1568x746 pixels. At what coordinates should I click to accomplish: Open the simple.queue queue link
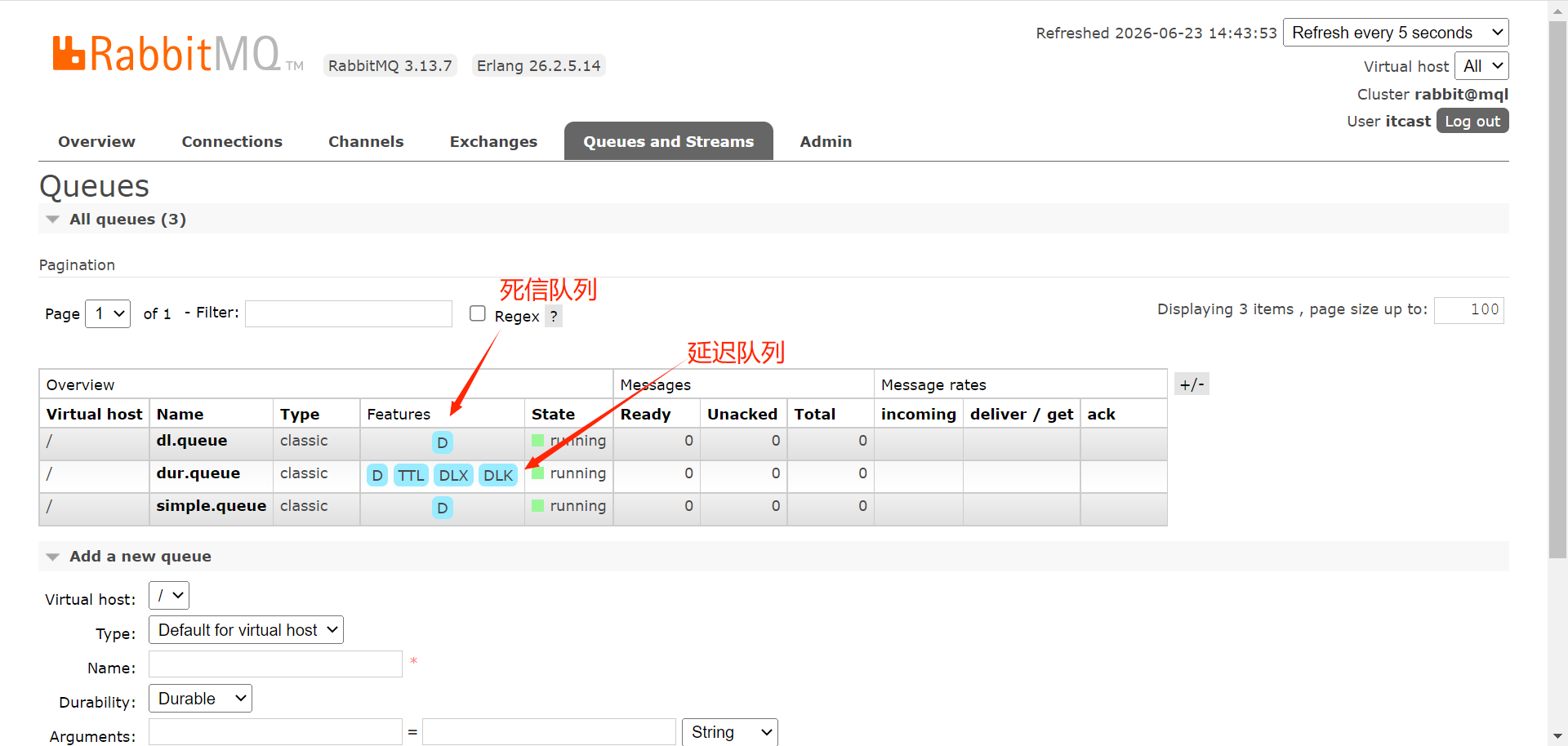click(x=212, y=506)
